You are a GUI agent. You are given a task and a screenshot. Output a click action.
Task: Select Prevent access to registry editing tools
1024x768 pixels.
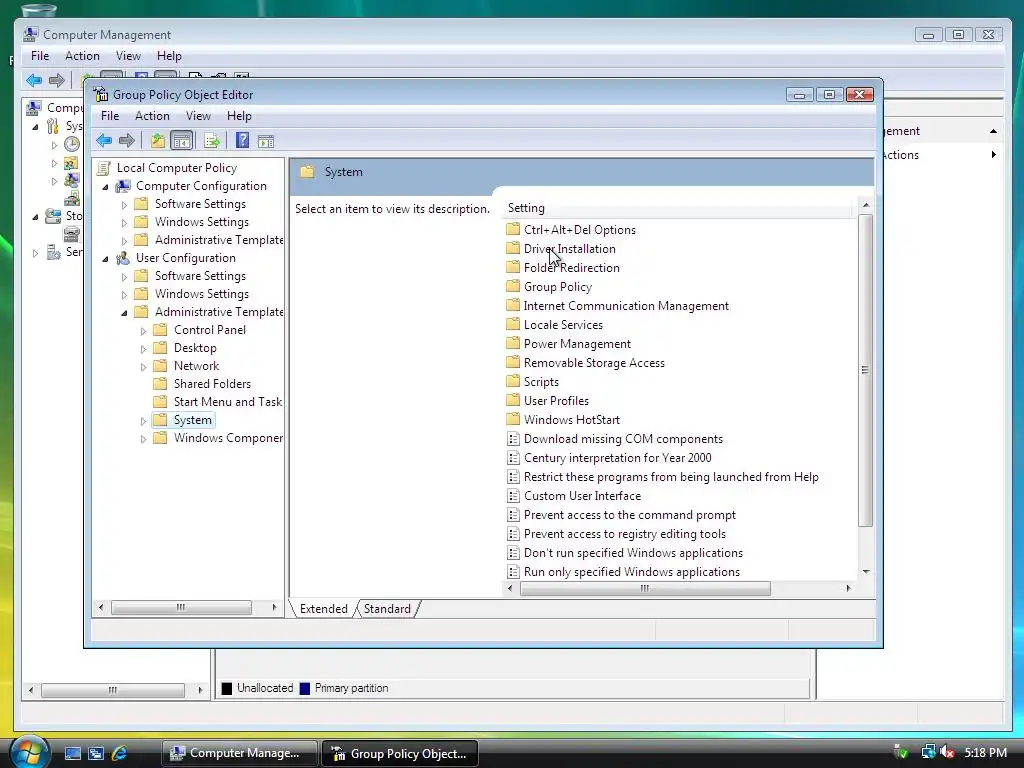[624, 534]
